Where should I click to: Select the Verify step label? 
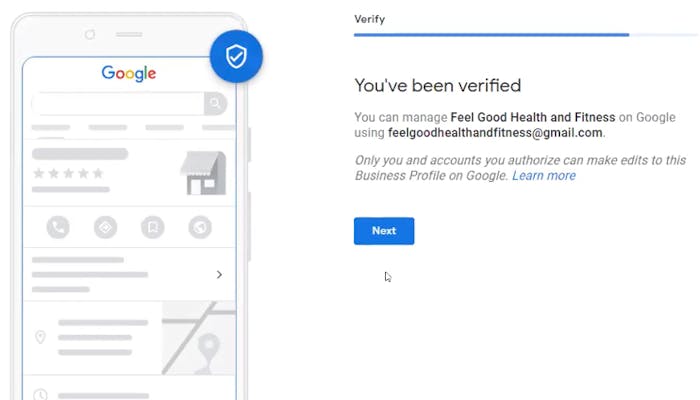tap(369, 19)
